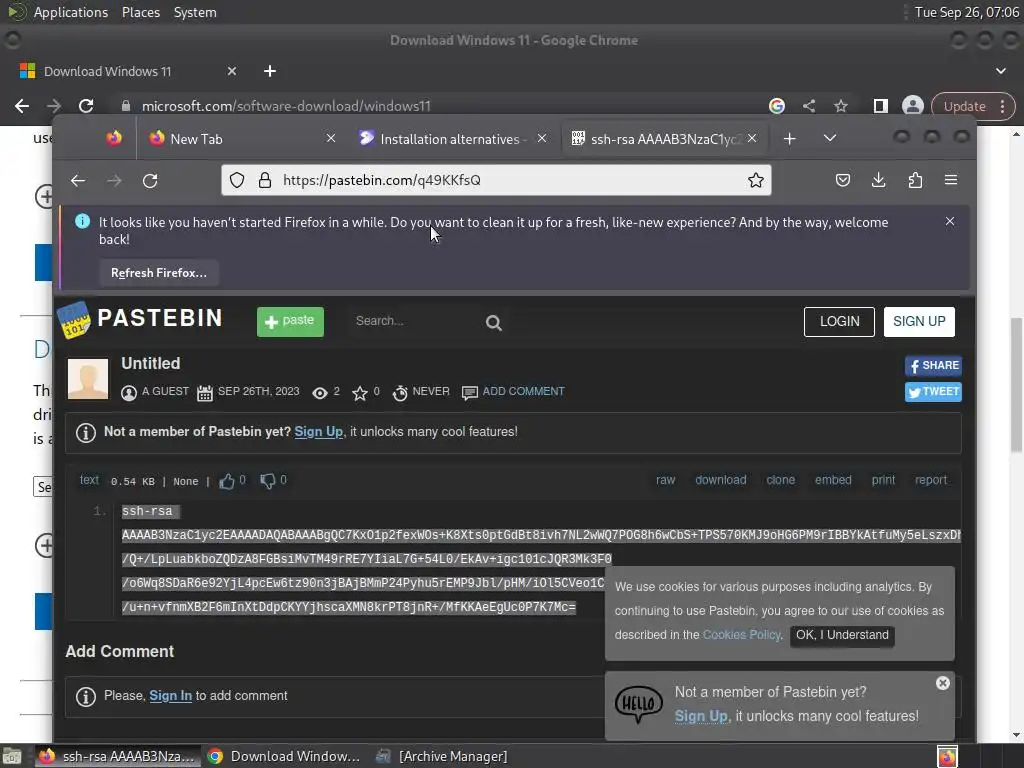Like the paste with thumbs up

click(x=227, y=481)
